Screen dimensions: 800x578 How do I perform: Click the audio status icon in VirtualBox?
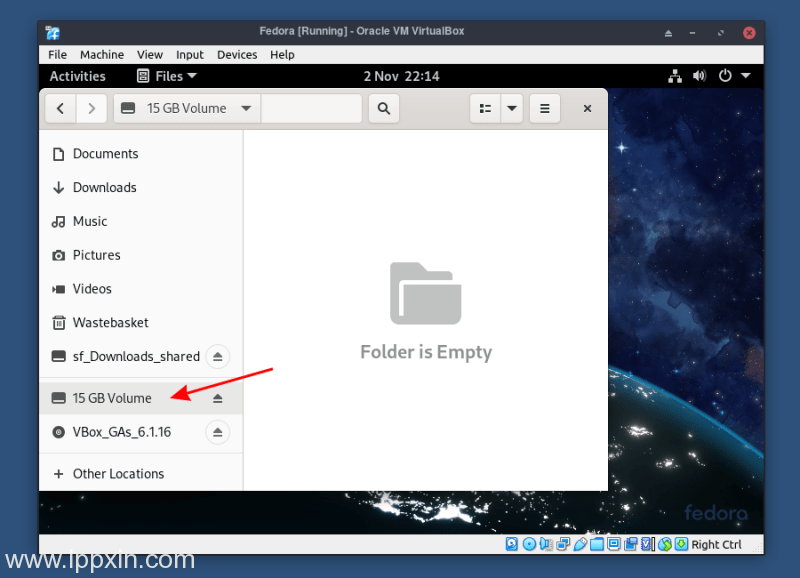(546, 544)
